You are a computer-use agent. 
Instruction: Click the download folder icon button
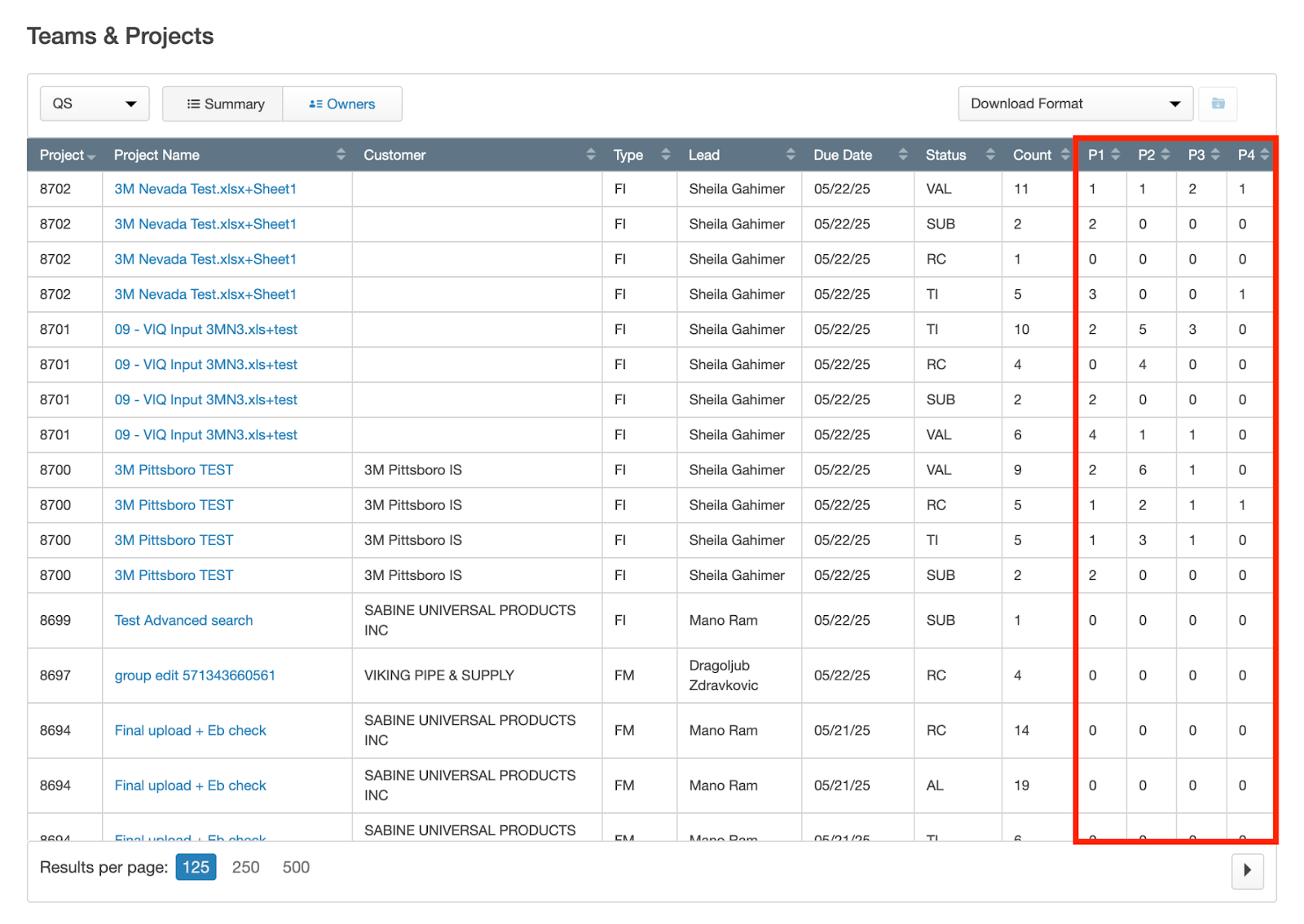click(x=1218, y=103)
